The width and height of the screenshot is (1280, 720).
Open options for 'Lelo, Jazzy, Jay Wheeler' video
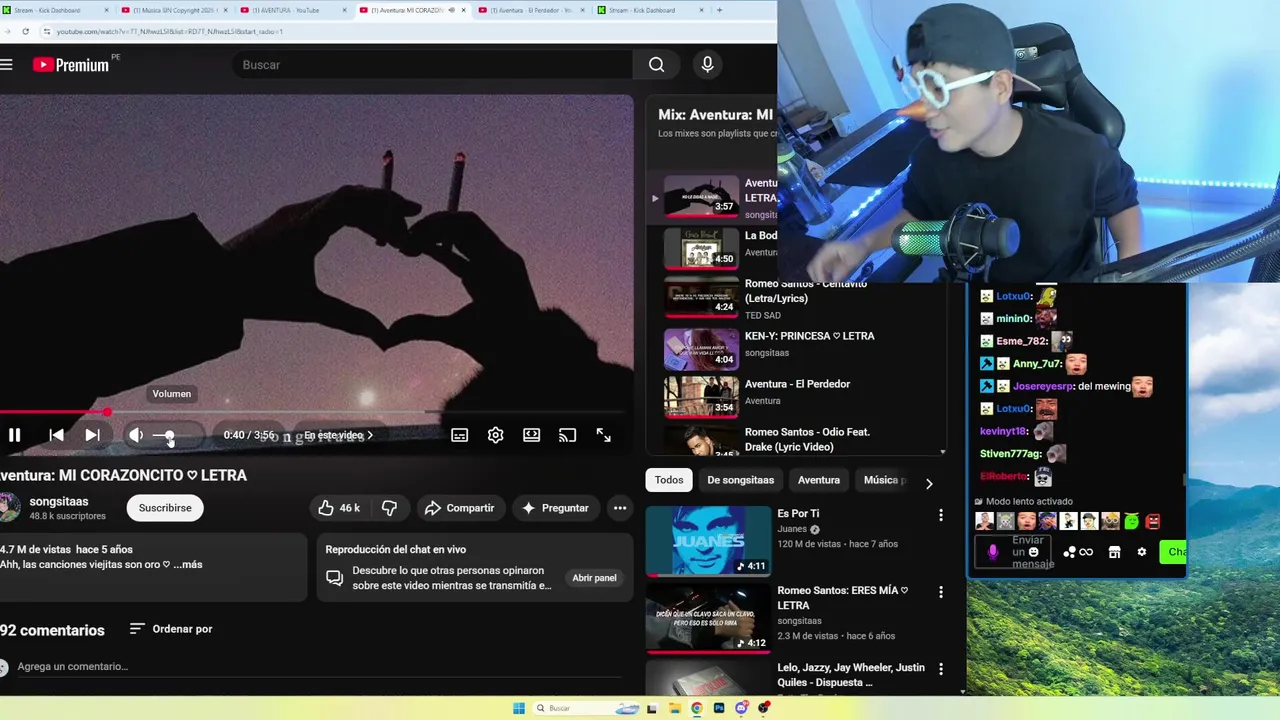point(940,669)
